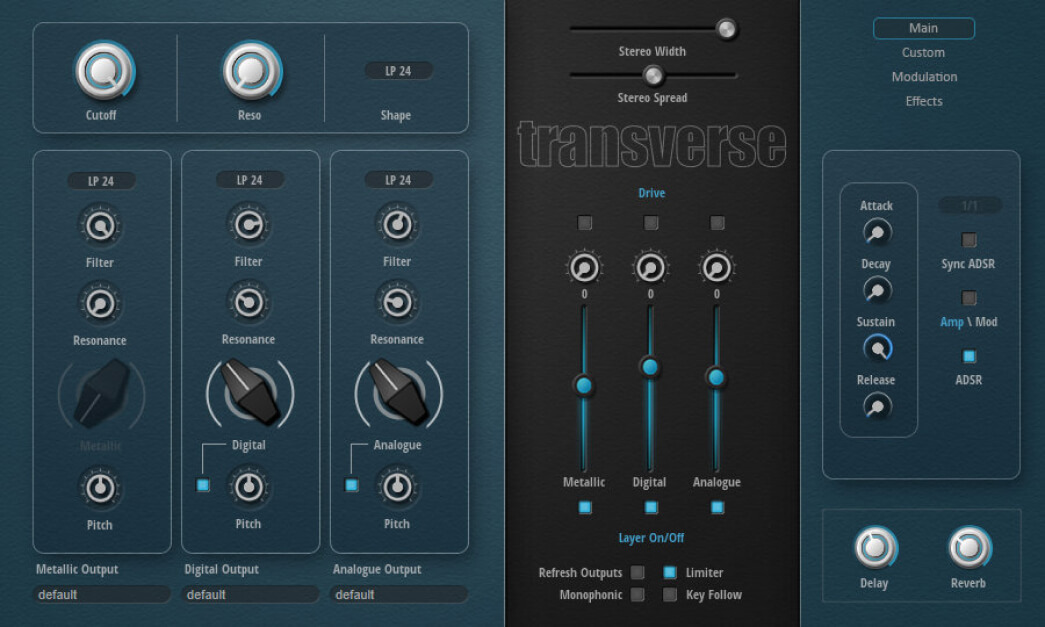Click the Stereo Spread slider handle
This screenshot has width=1045, height=627.
pos(654,75)
